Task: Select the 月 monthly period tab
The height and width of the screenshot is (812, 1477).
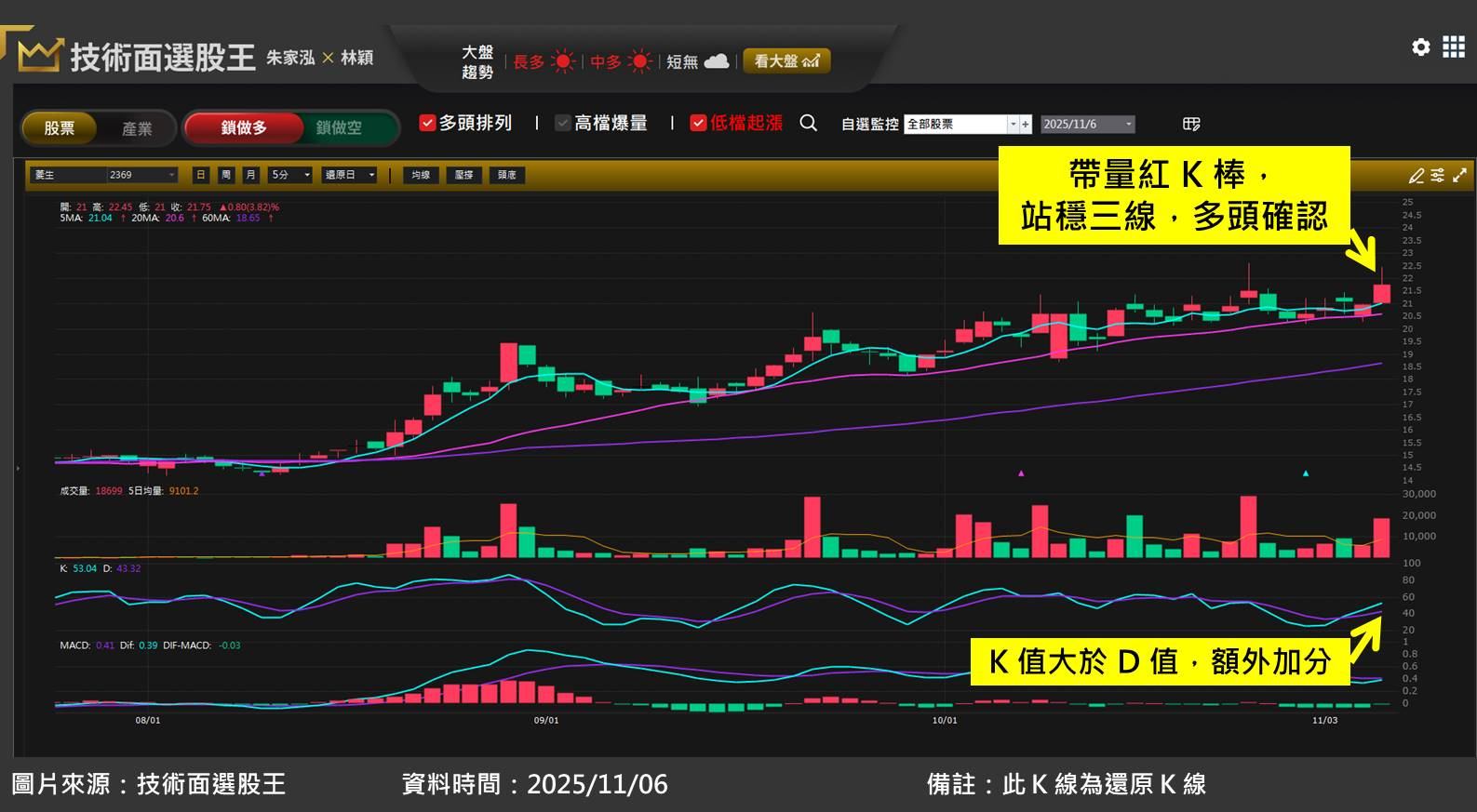Action: tap(250, 175)
